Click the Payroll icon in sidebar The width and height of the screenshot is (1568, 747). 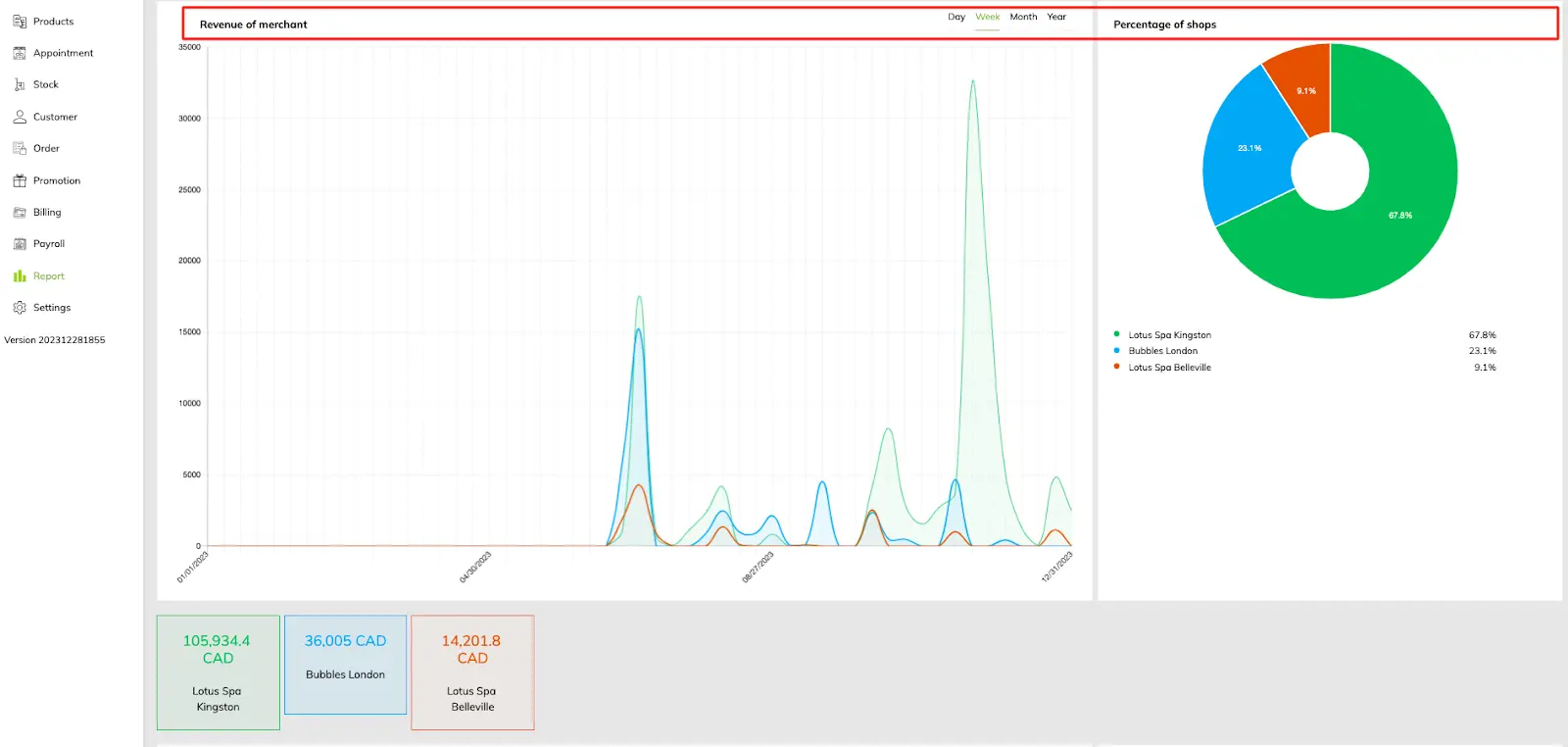20,244
